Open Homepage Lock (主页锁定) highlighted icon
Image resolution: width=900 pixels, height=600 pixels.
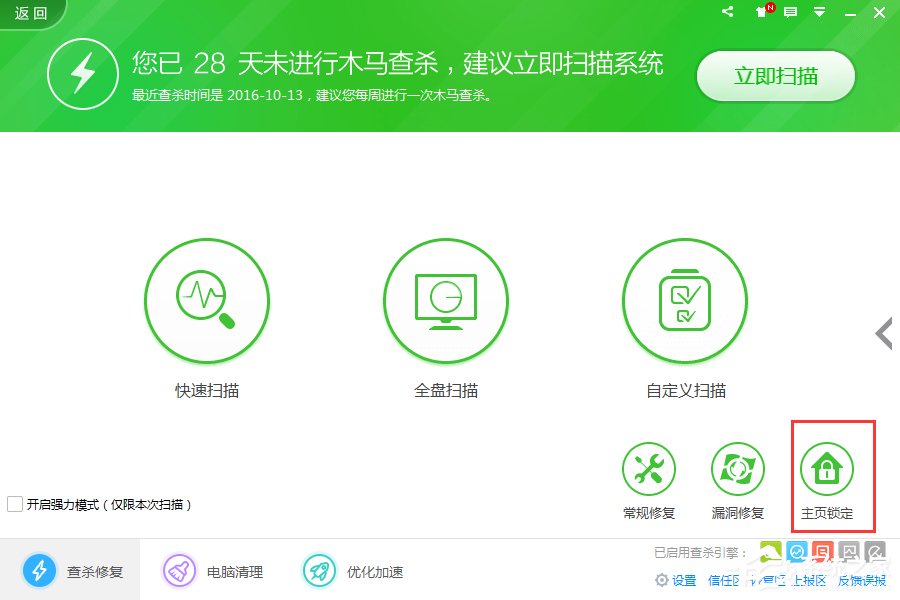(x=828, y=467)
